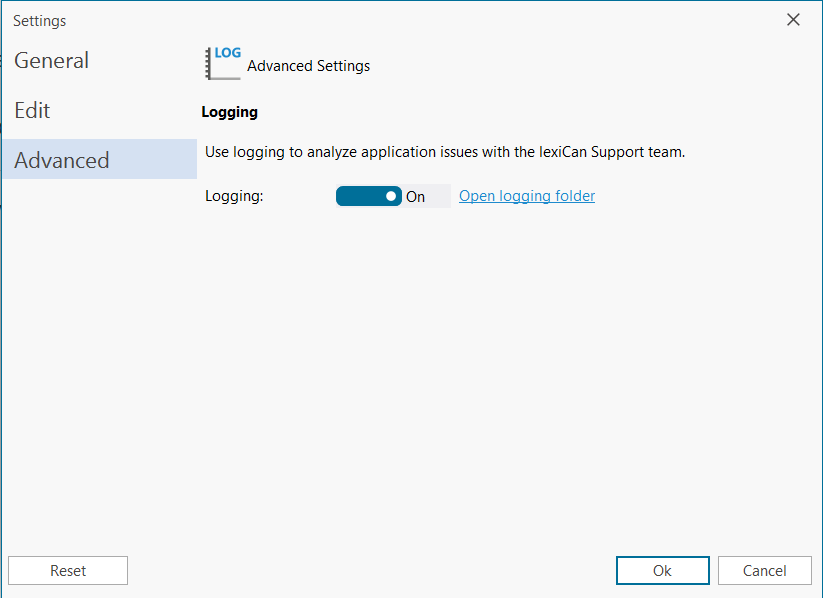The image size is (823, 598).
Task: Click the "On" state label beside the switch
Action: click(416, 197)
